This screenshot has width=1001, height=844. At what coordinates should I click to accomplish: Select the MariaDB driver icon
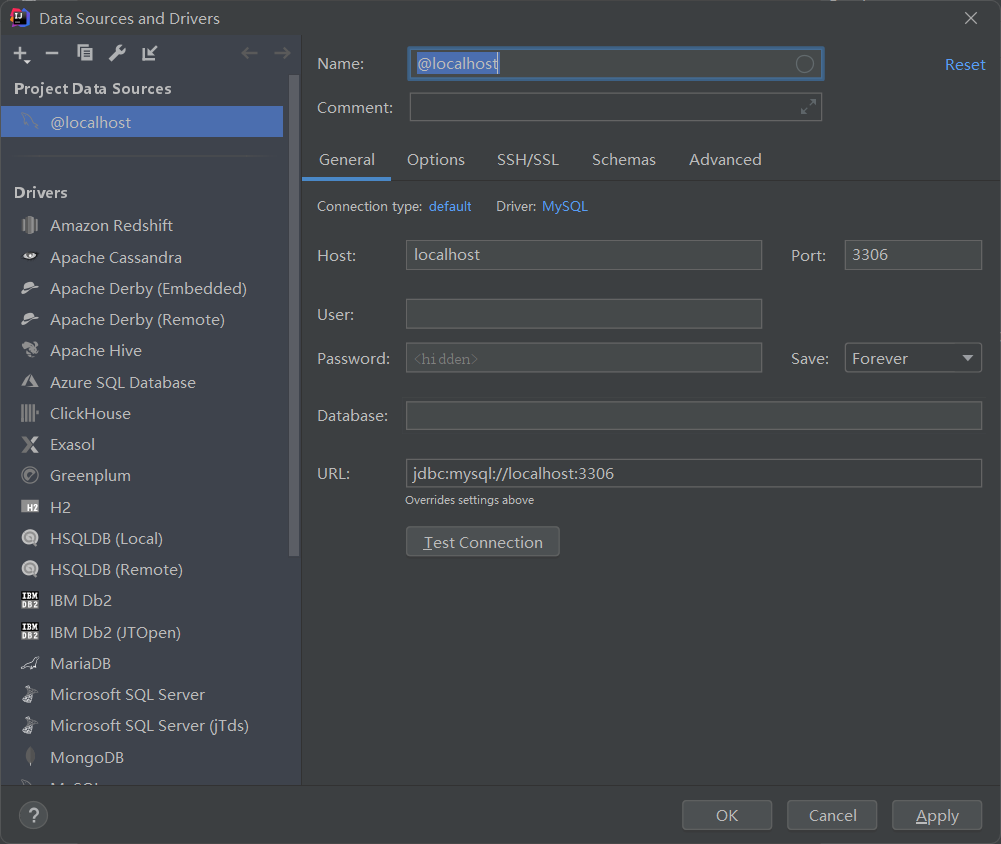click(29, 663)
